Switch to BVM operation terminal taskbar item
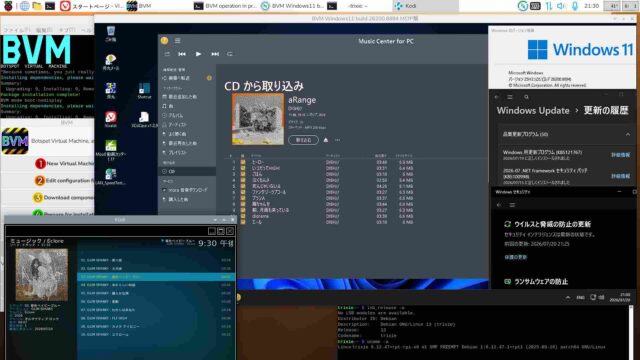 (x=225, y=6)
